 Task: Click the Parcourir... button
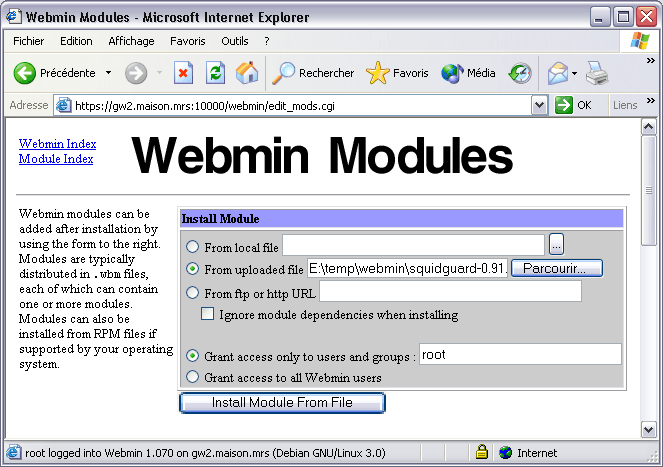[x=556, y=268]
